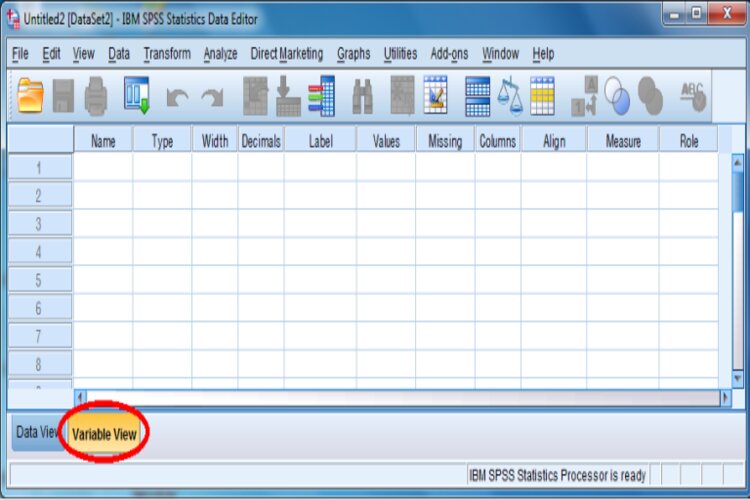Open the Add-ons menu
Image resolution: width=750 pixels, height=500 pixels.
(449, 54)
